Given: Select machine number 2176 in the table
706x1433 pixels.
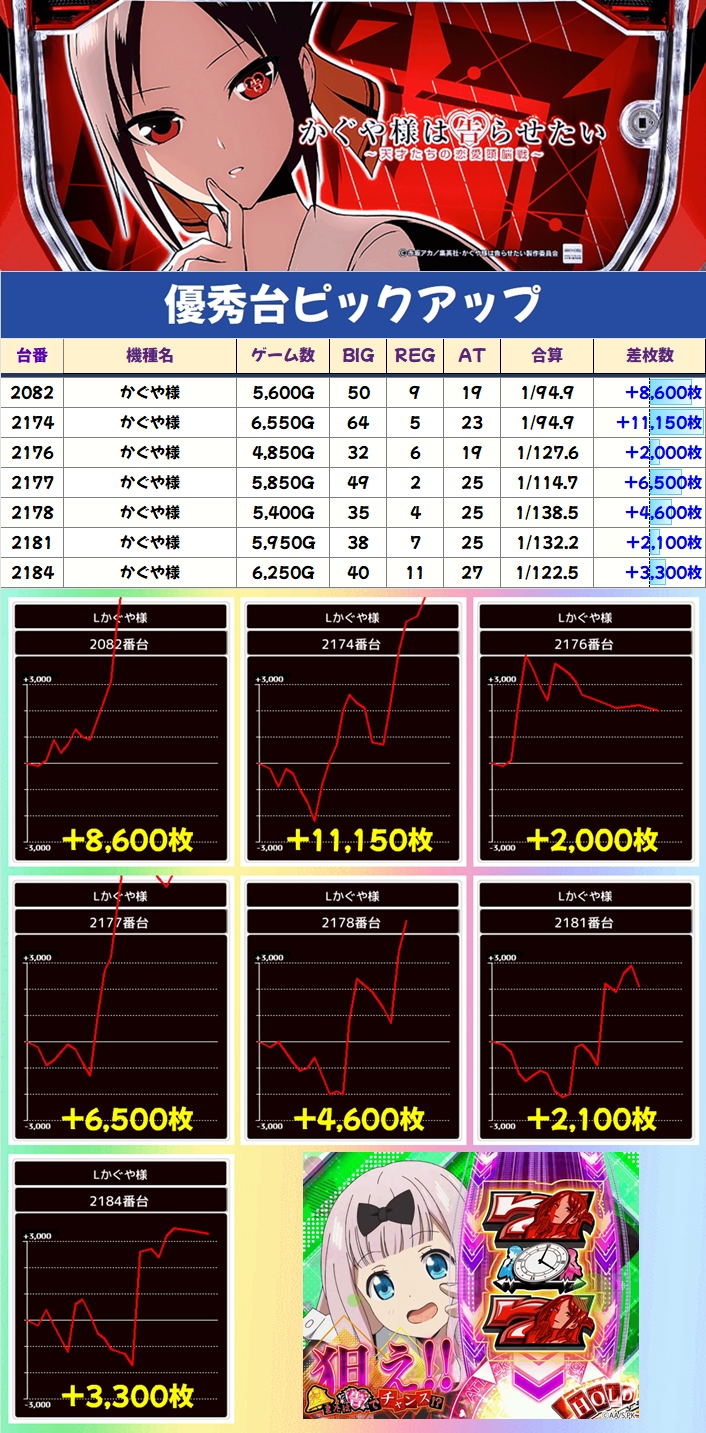Looking at the screenshot, I should point(32,453).
